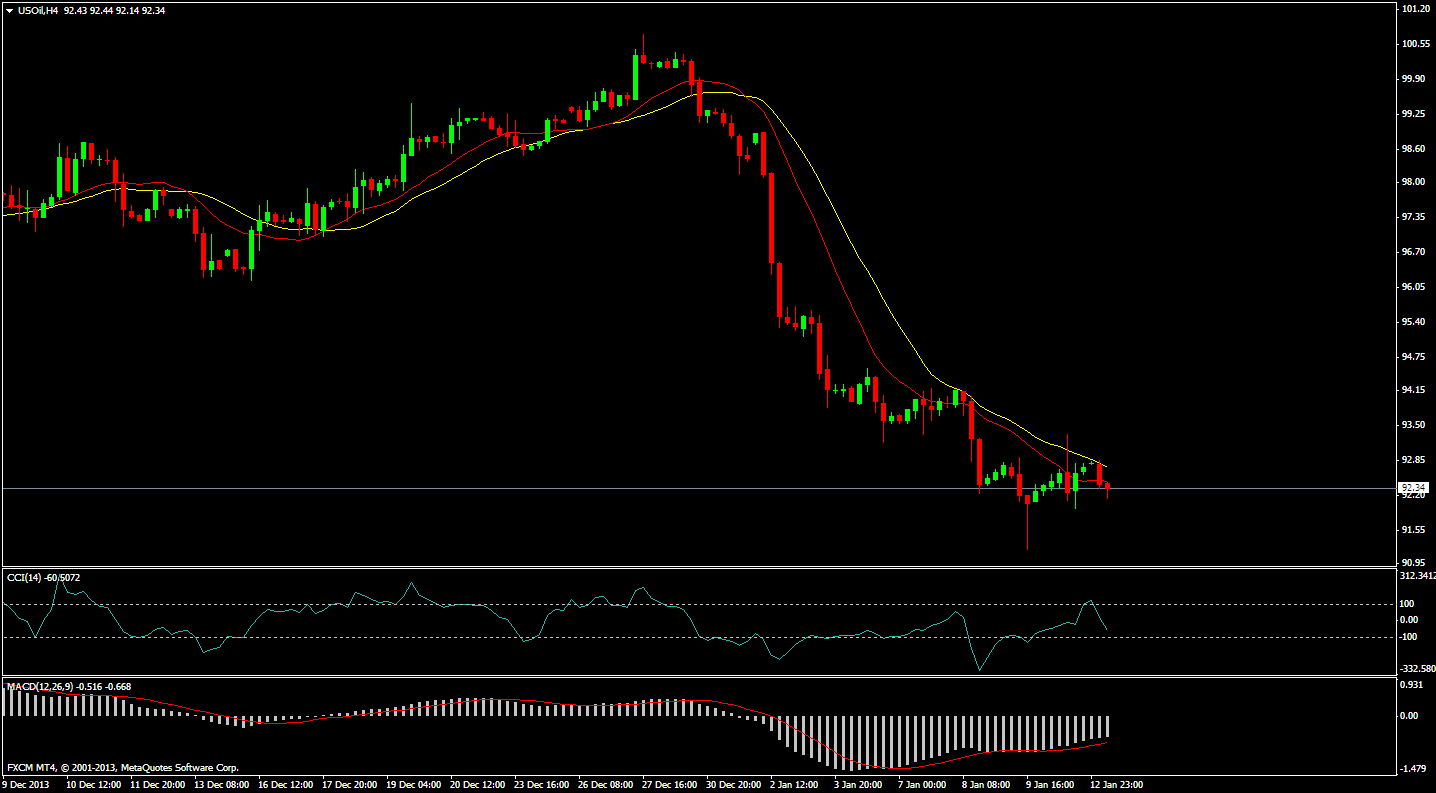Click the 97.35 price axis label
This screenshot has width=1436, height=793.
[1414, 217]
